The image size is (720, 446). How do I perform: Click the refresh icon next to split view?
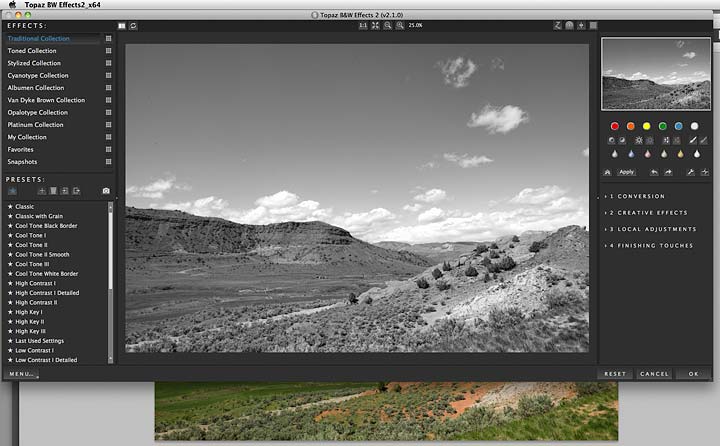pos(133,26)
